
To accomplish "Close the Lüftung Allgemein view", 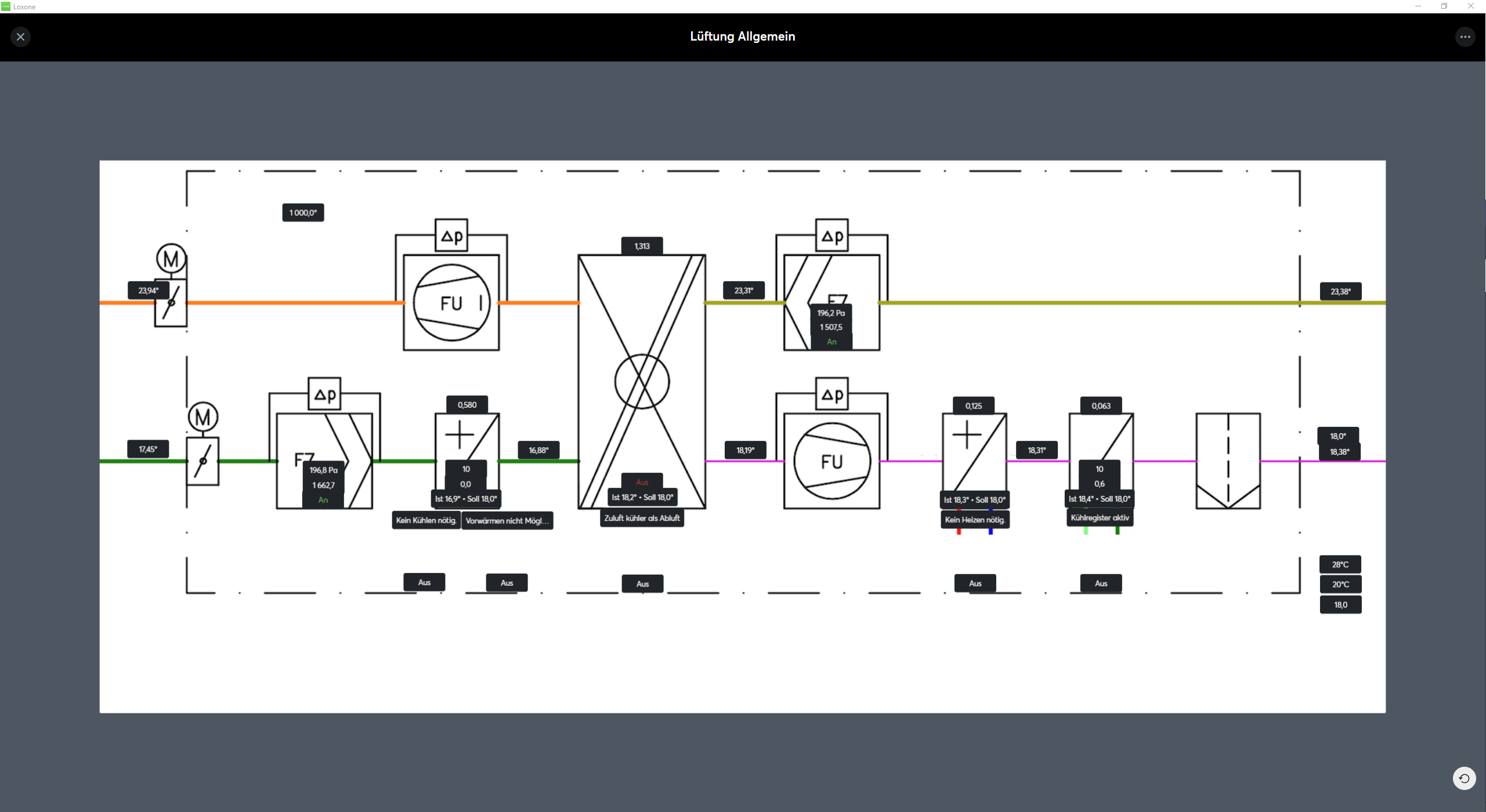I will [x=20, y=37].
